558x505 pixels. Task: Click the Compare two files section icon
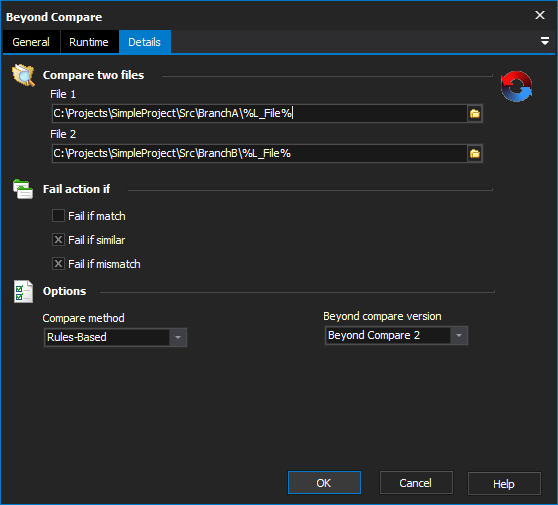[x=23, y=75]
